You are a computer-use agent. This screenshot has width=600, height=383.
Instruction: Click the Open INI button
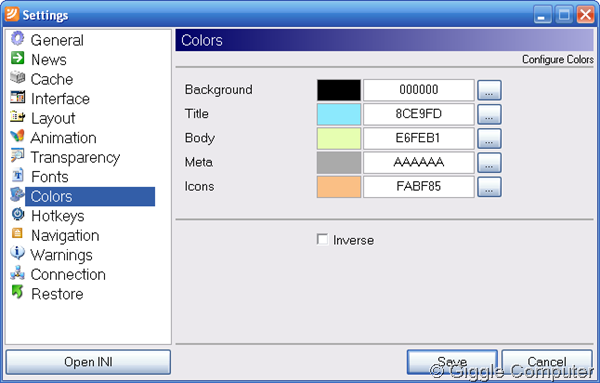[88, 362]
